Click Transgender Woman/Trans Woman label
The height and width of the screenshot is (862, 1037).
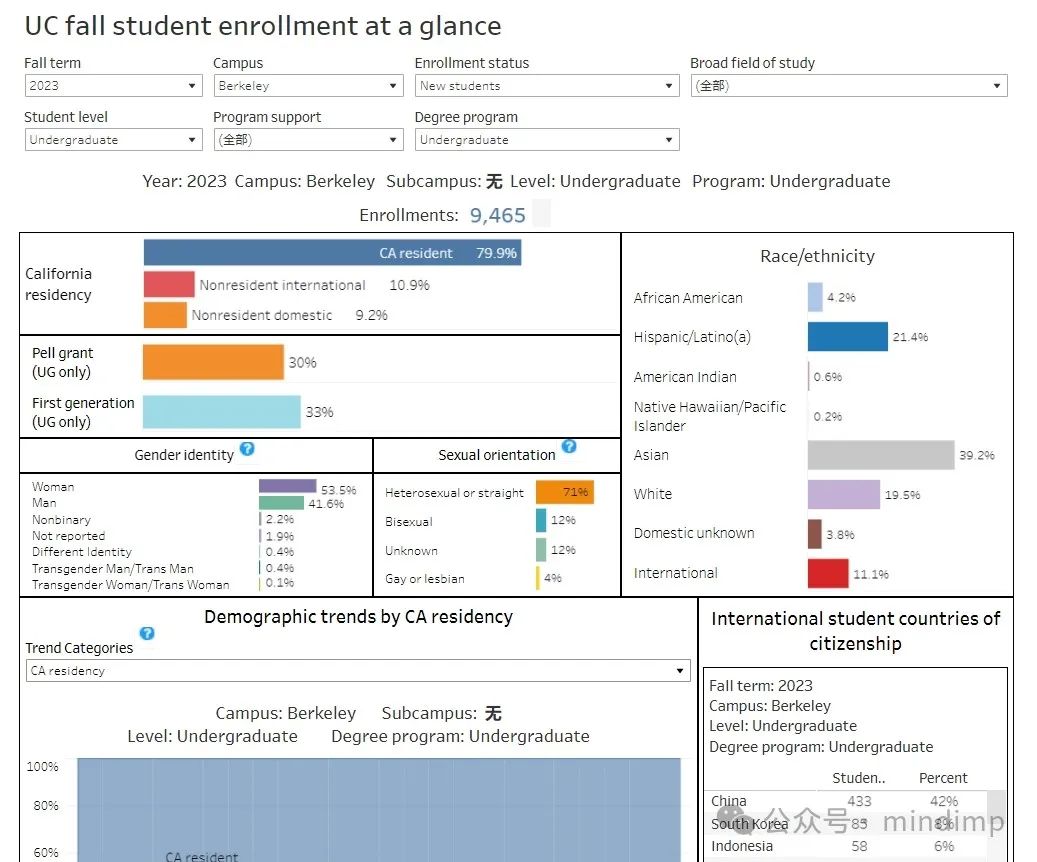point(130,584)
